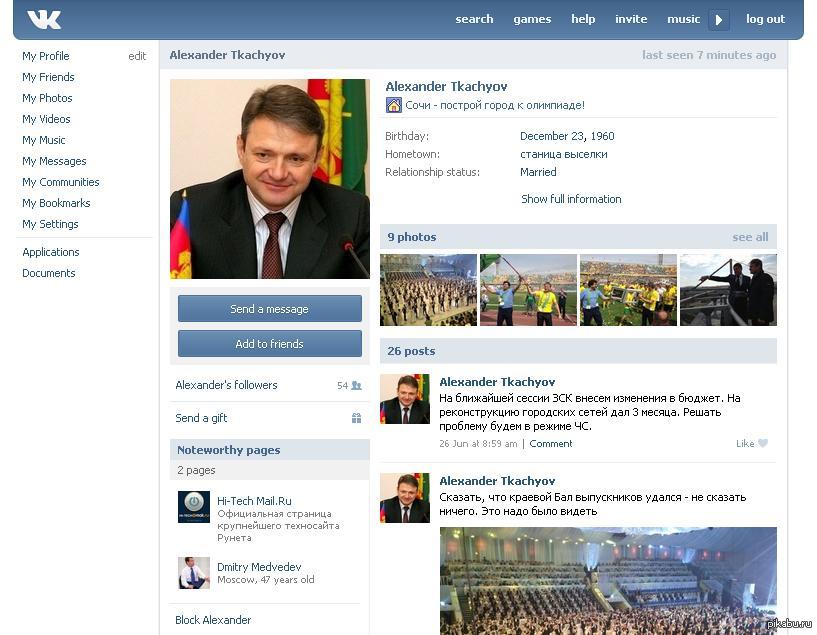Screen dimensions: 817x635
Task: Click author name on second post
Action: point(497,481)
